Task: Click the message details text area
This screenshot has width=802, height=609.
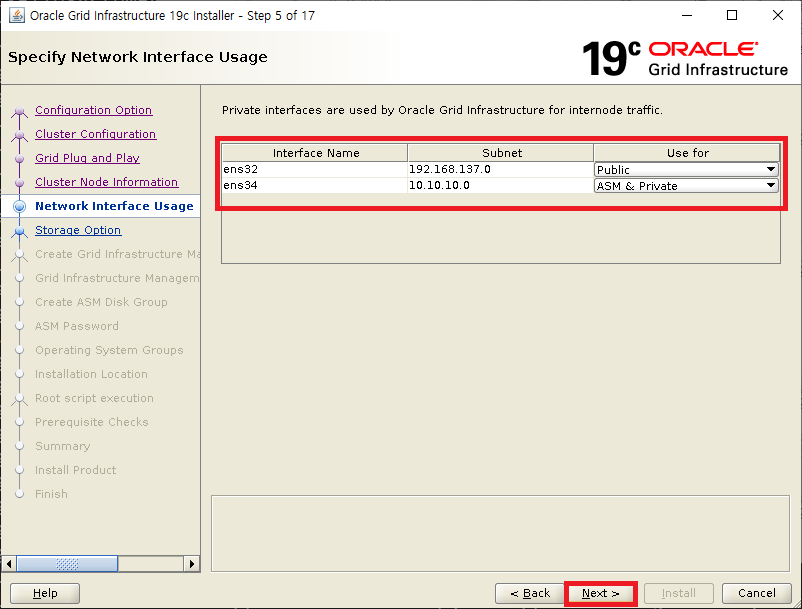Action: coord(500,533)
